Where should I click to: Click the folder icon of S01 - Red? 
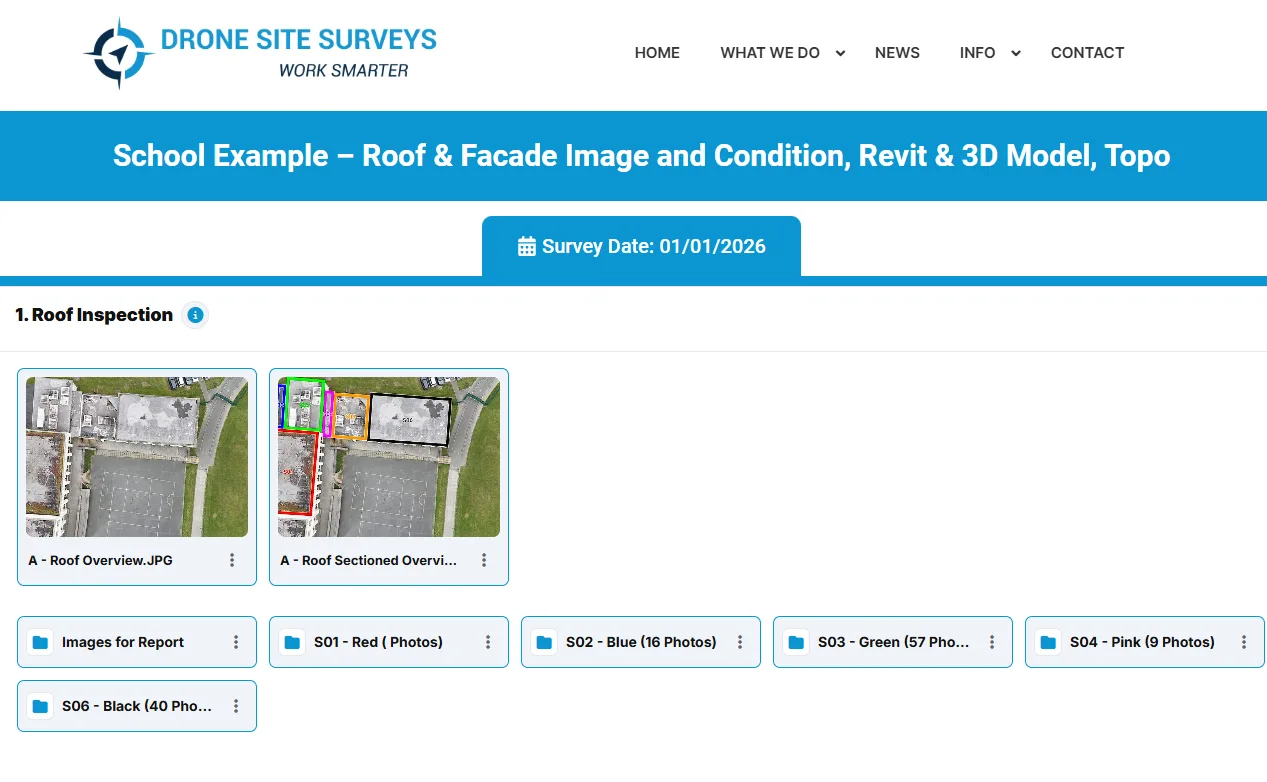tap(292, 642)
